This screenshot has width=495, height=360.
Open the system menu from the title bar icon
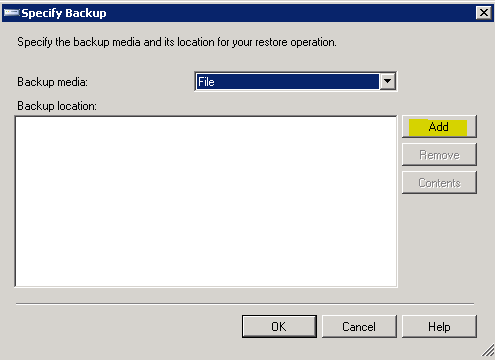point(11,13)
